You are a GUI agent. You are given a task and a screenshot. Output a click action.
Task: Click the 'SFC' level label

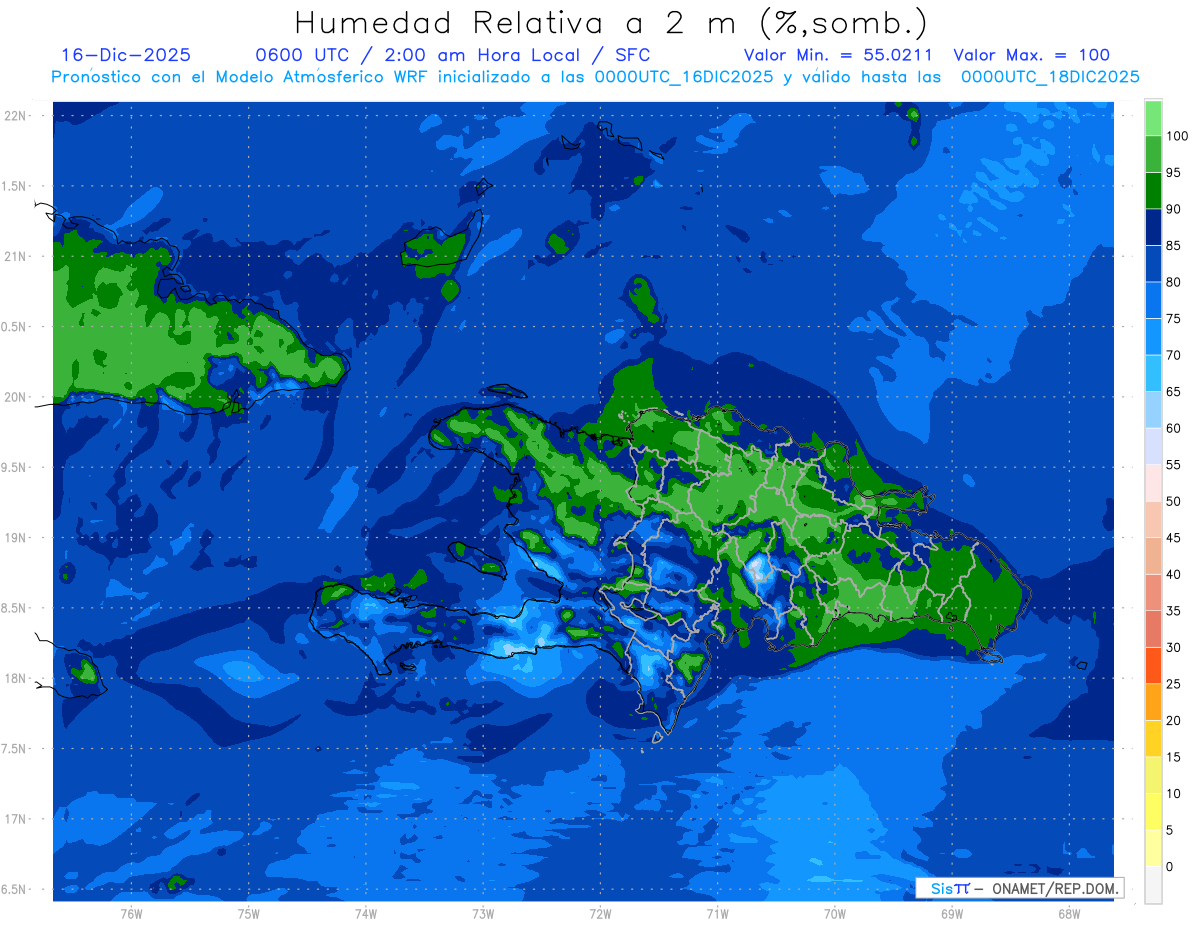pos(633,55)
